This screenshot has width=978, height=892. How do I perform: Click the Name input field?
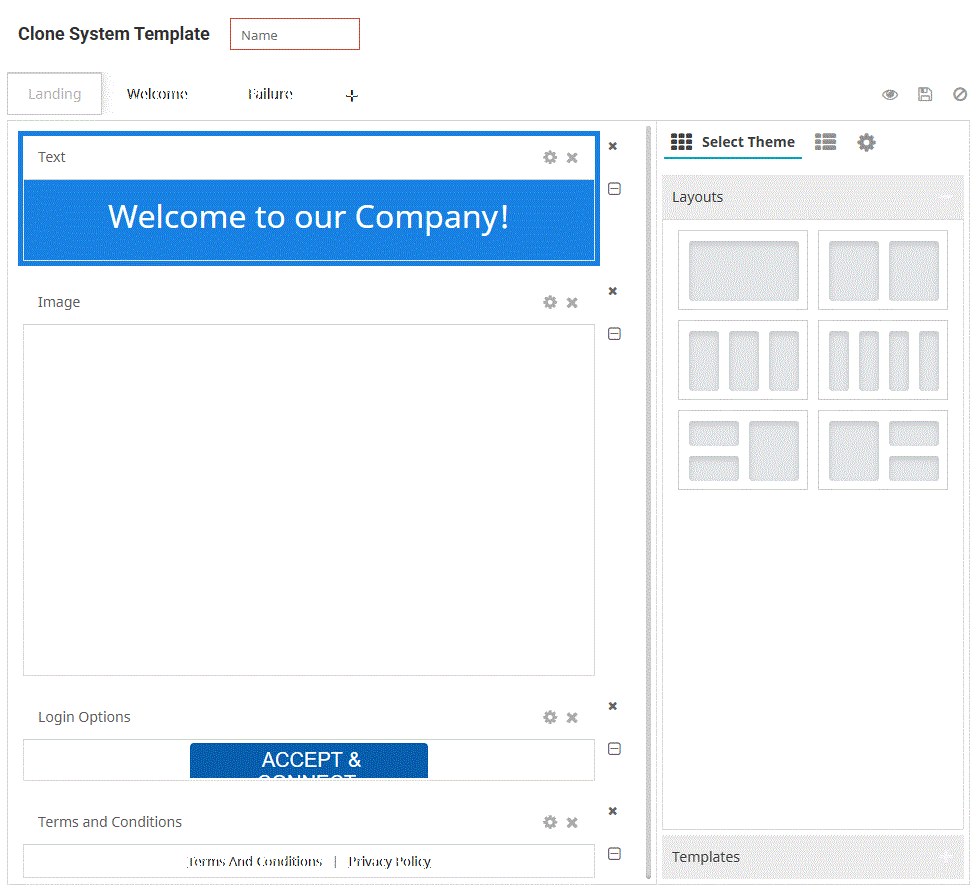[294, 33]
